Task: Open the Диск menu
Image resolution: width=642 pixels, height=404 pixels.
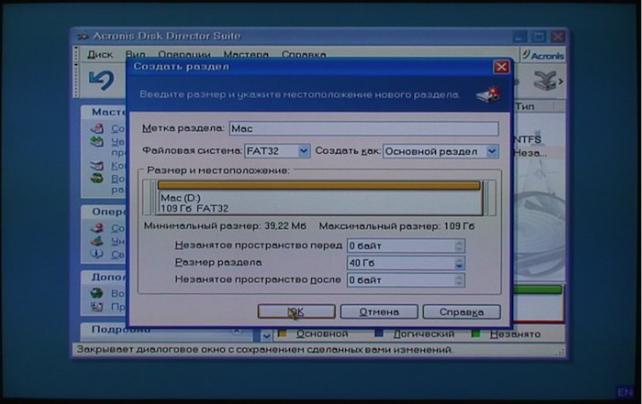Action: [x=99, y=54]
